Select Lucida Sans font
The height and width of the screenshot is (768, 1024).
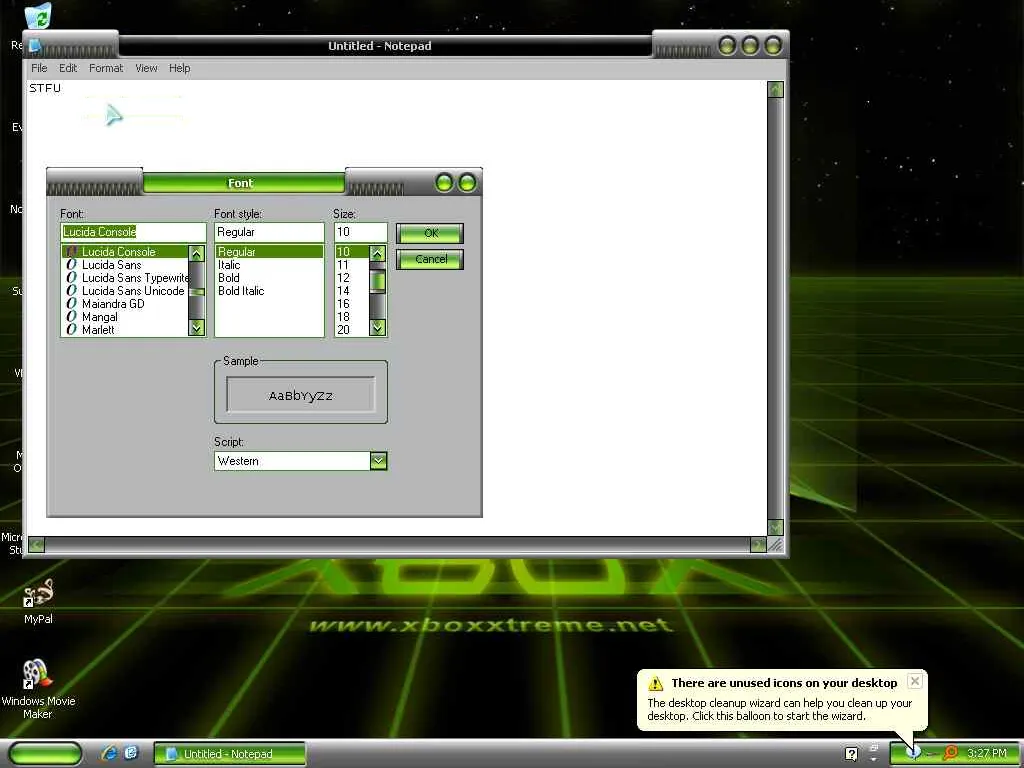[x=125, y=264]
